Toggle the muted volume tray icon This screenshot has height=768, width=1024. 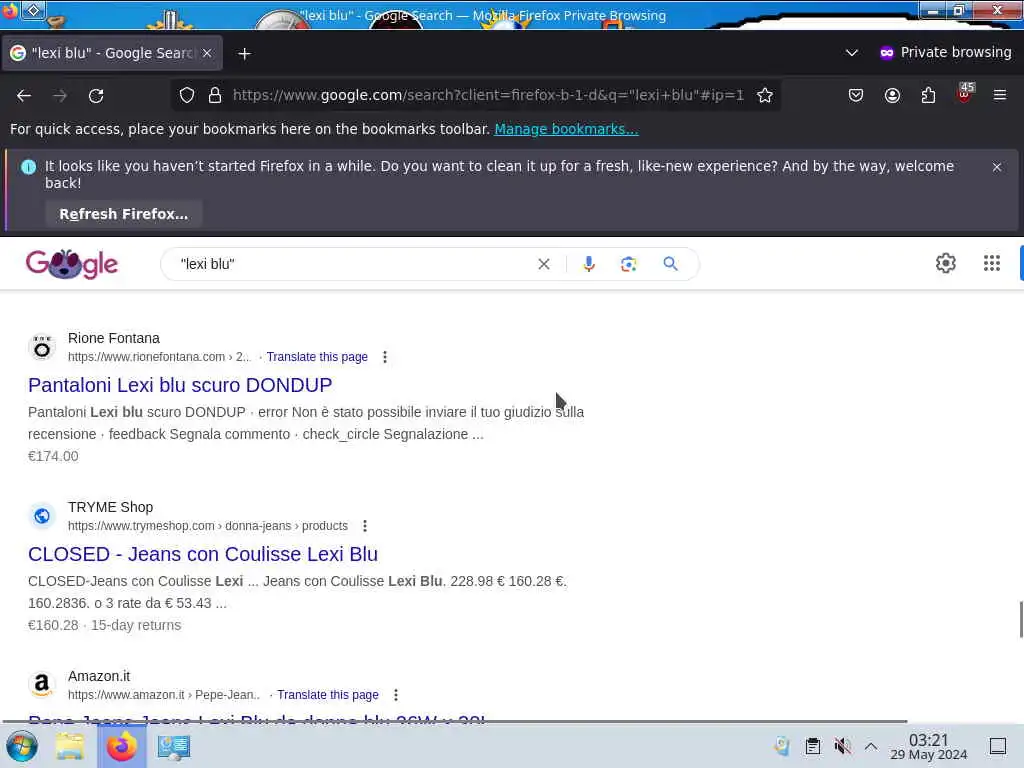[x=842, y=746]
